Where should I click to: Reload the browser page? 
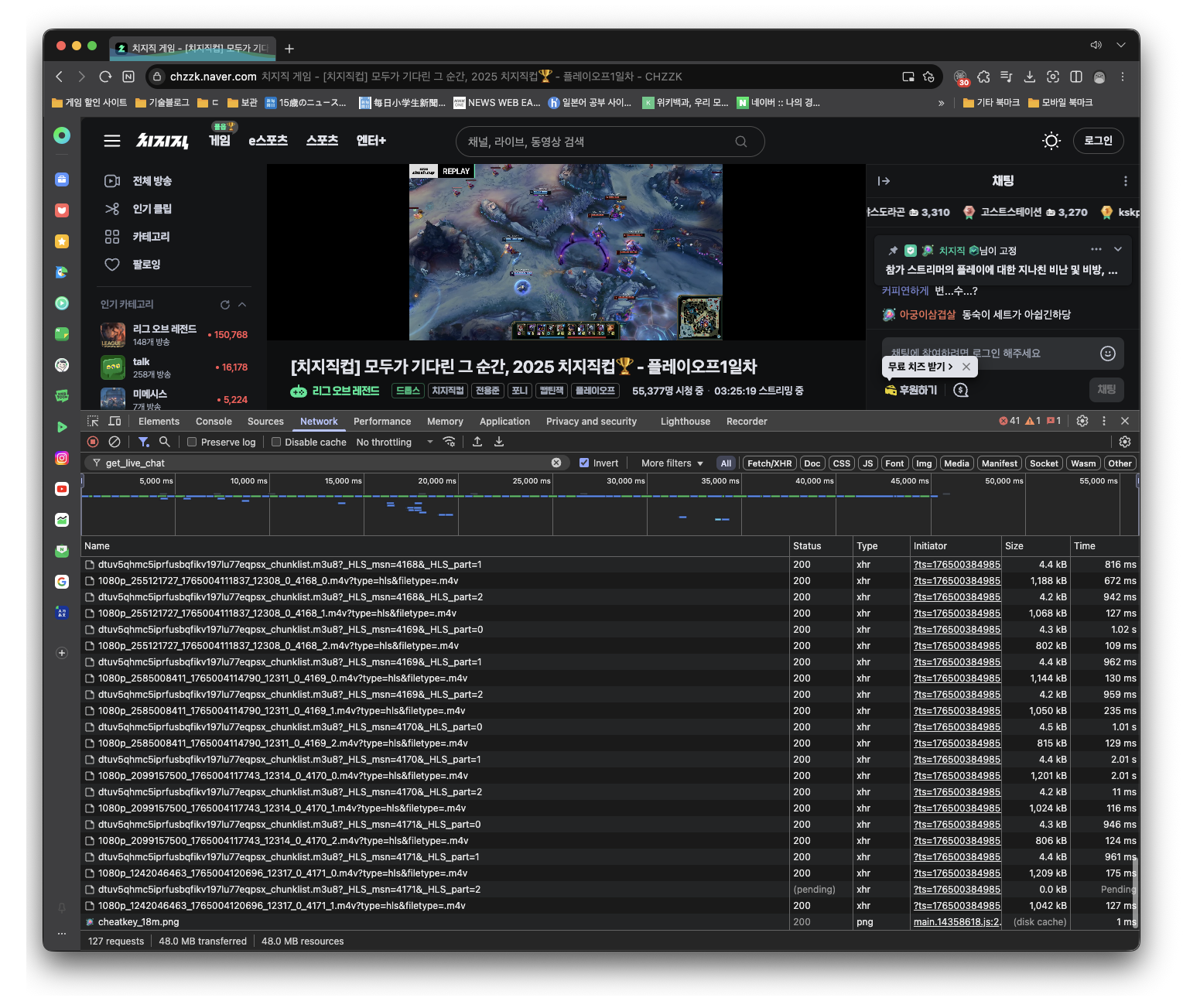105,77
